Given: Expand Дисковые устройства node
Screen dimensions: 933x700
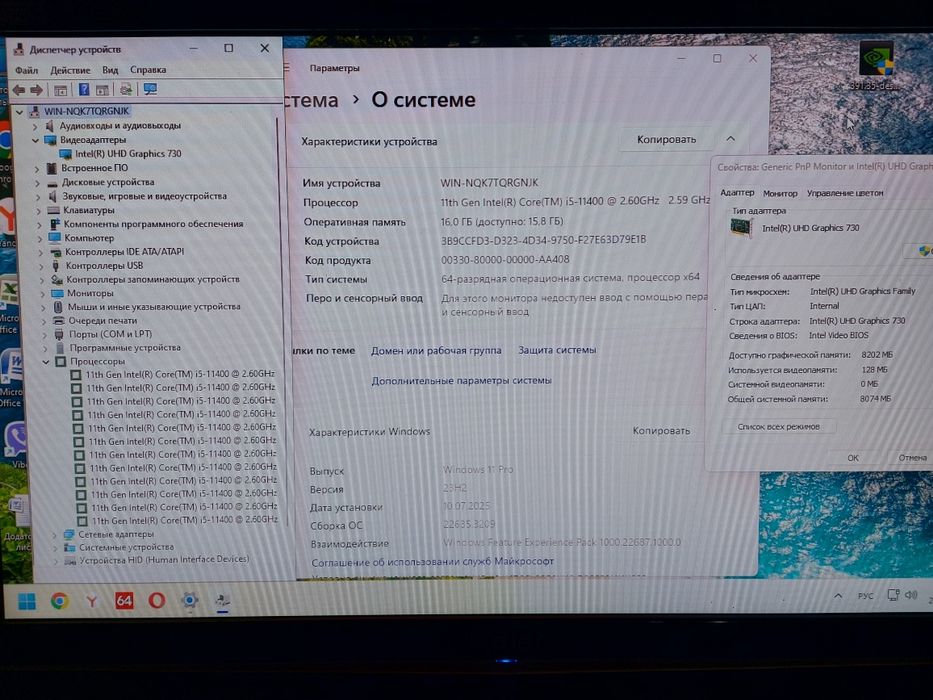Looking at the screenshot, I should point(37,183).
